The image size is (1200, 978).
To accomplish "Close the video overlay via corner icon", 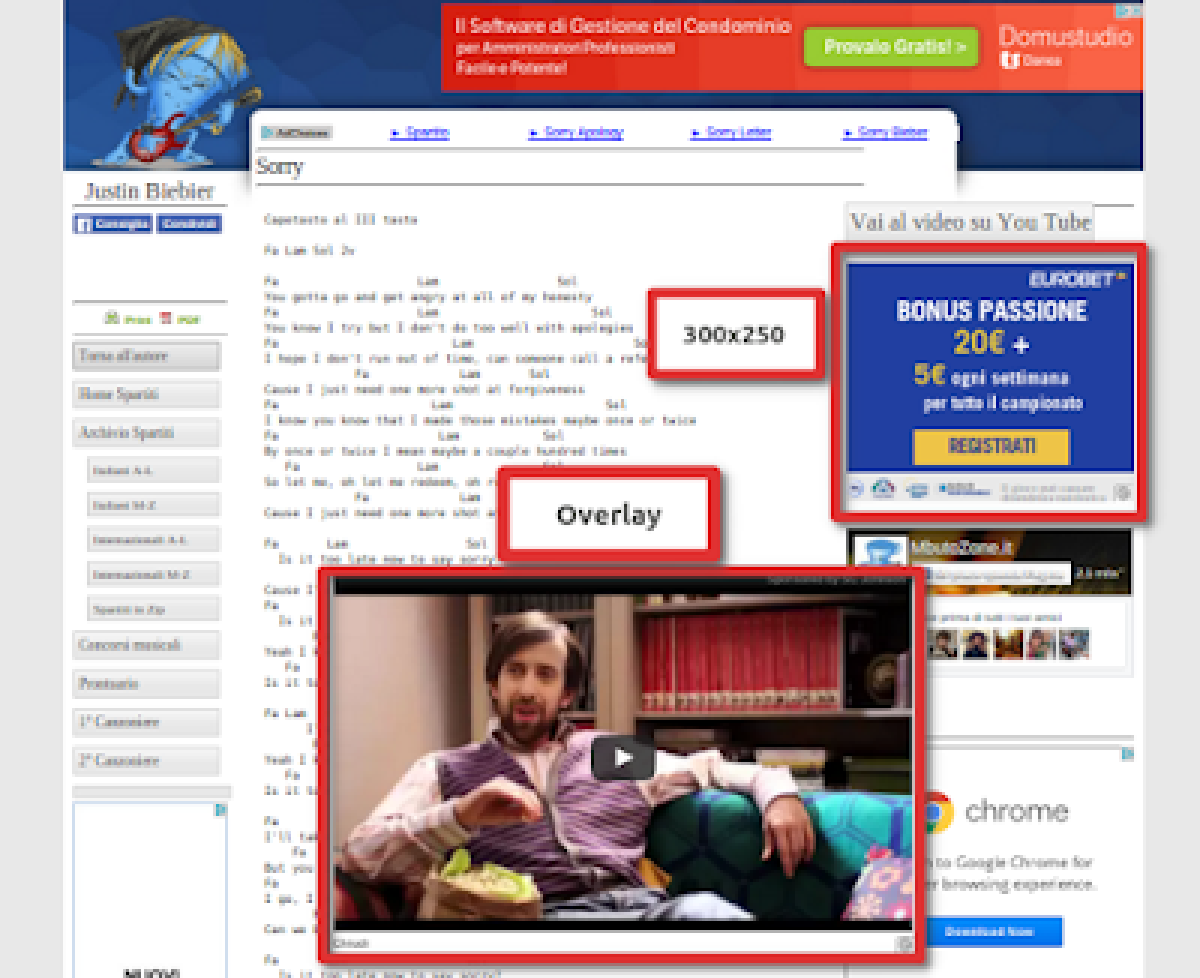I will [904, 943].
